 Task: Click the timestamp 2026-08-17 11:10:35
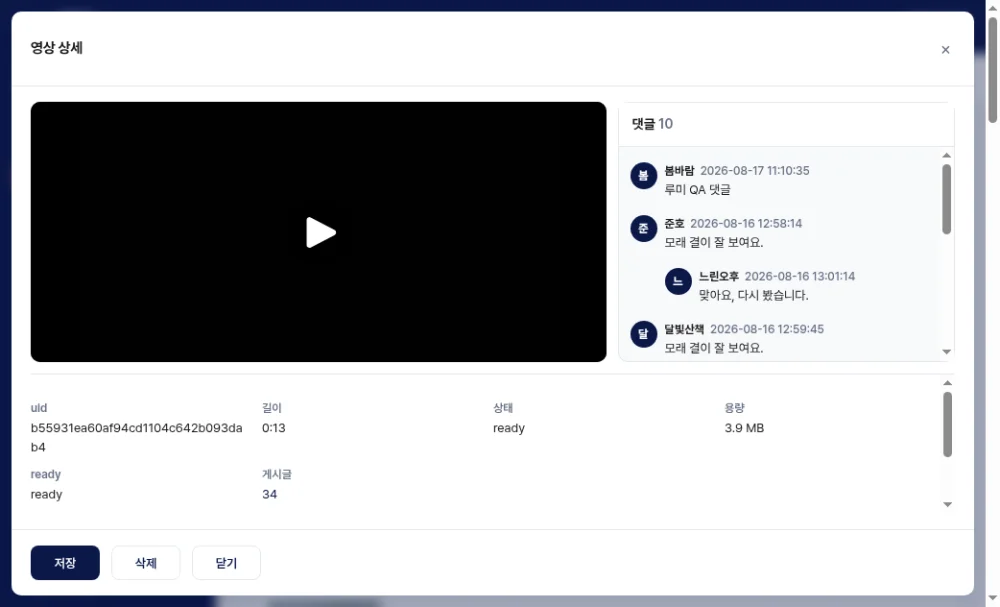pos(754,170)
